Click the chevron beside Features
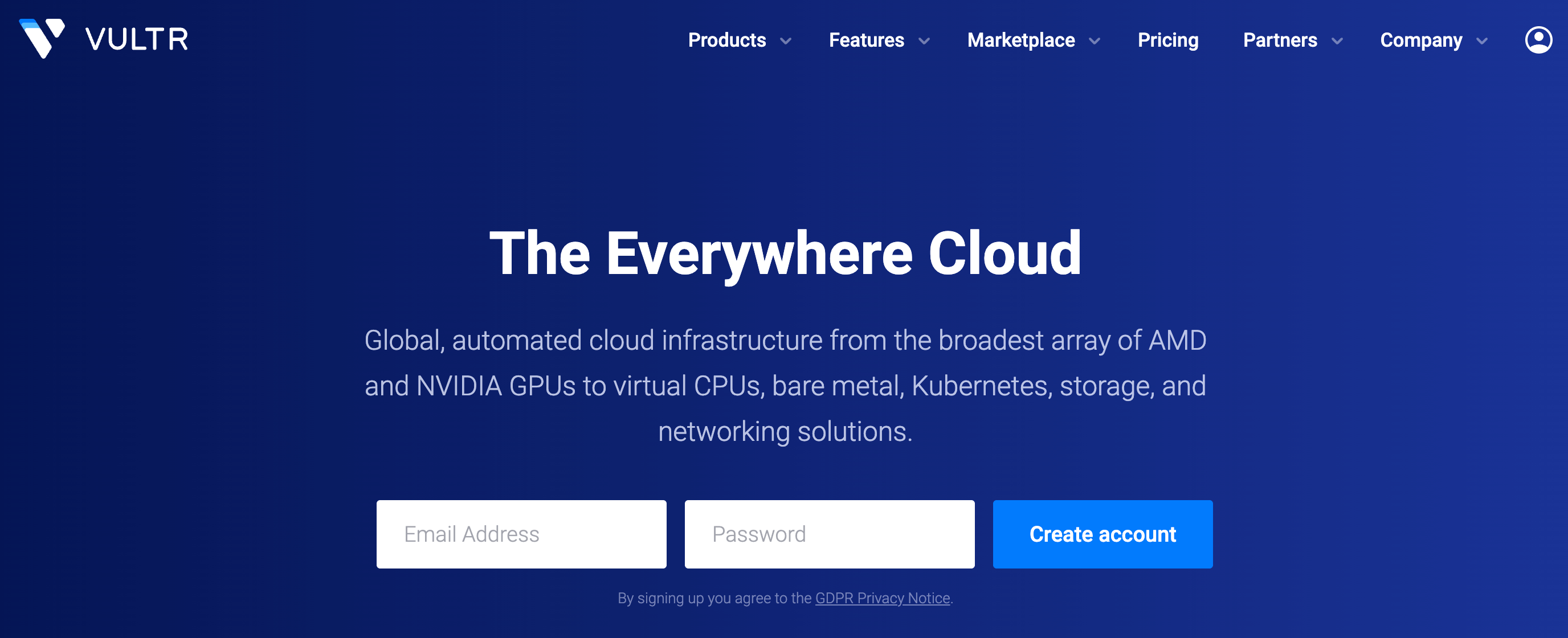Viewport: 1568px width, 638px height. pyautogui.click(x=925, y=42)
